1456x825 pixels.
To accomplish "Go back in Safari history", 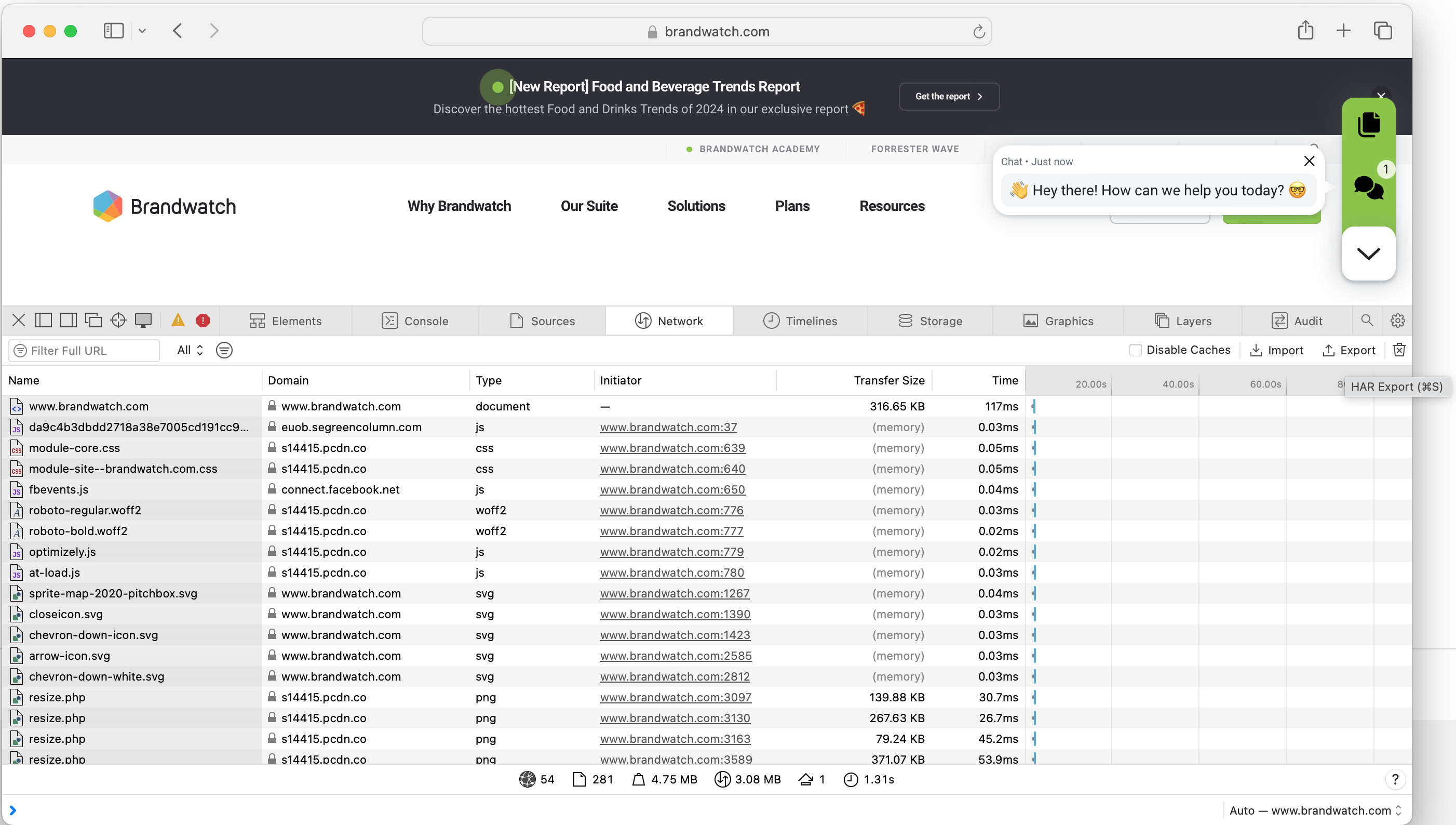I will pos(178,31).
